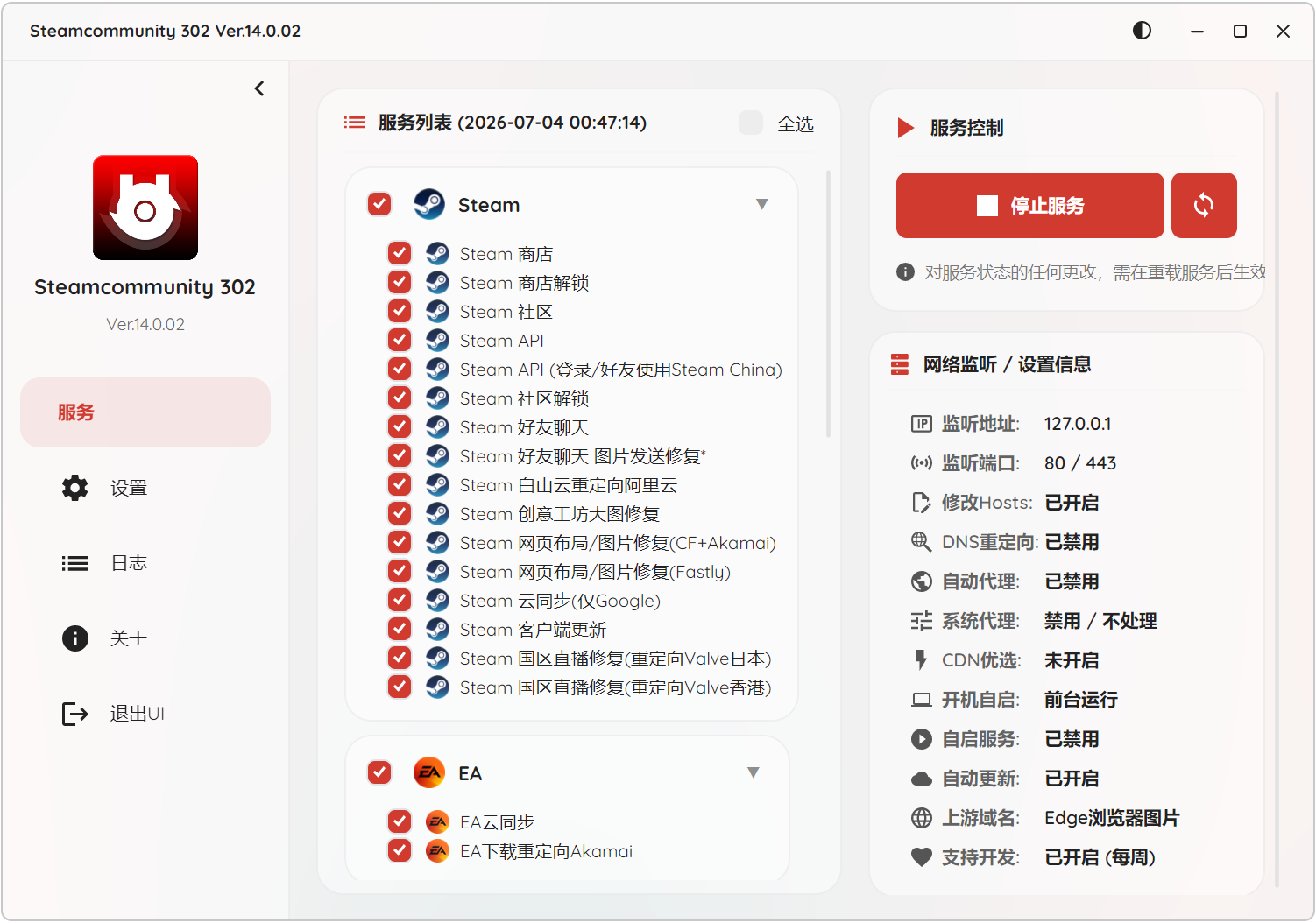This screenshot has height=923, width=1316.
Task: Click the server icon of 网络监听 / 设置信息
Action: pos(900,364)
